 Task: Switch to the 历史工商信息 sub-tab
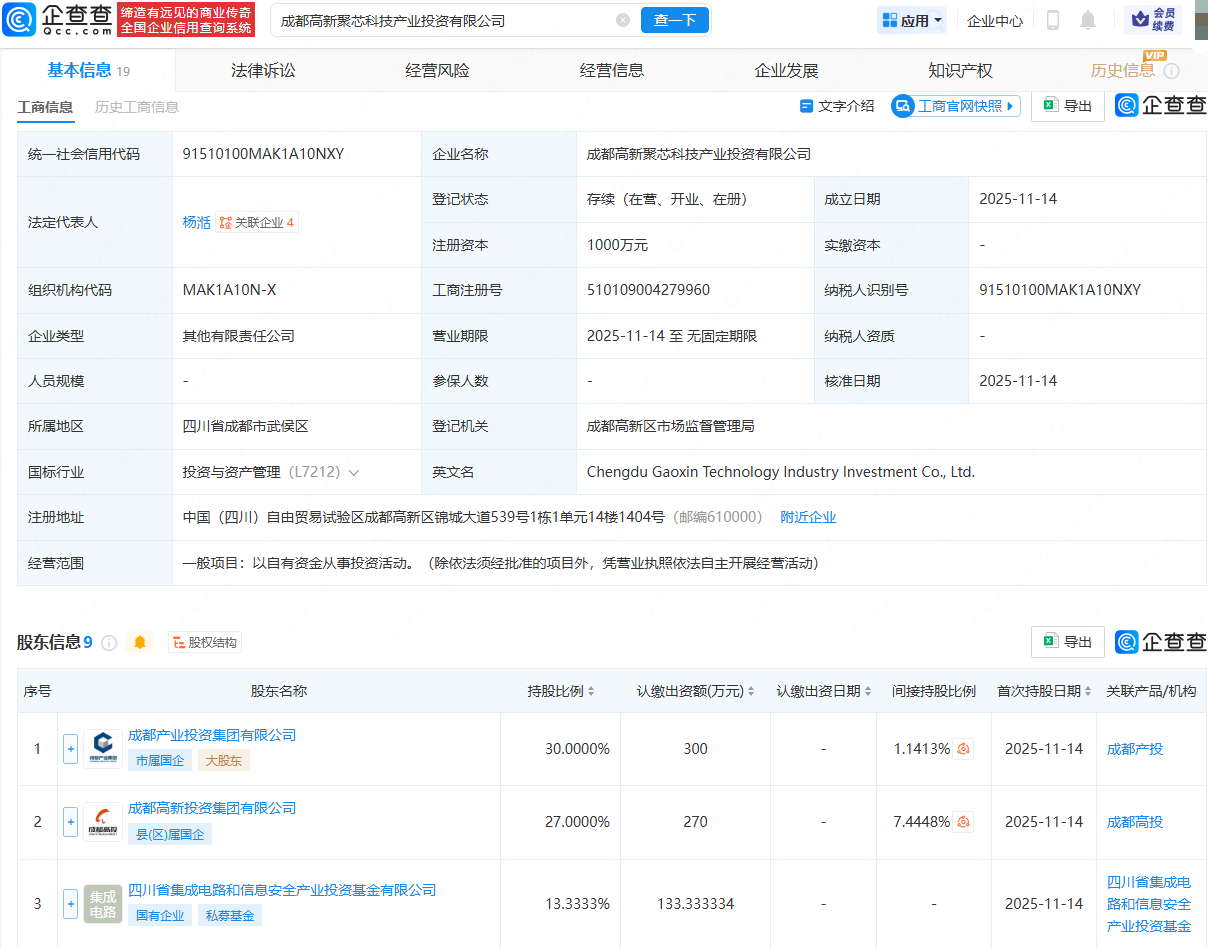137,107
